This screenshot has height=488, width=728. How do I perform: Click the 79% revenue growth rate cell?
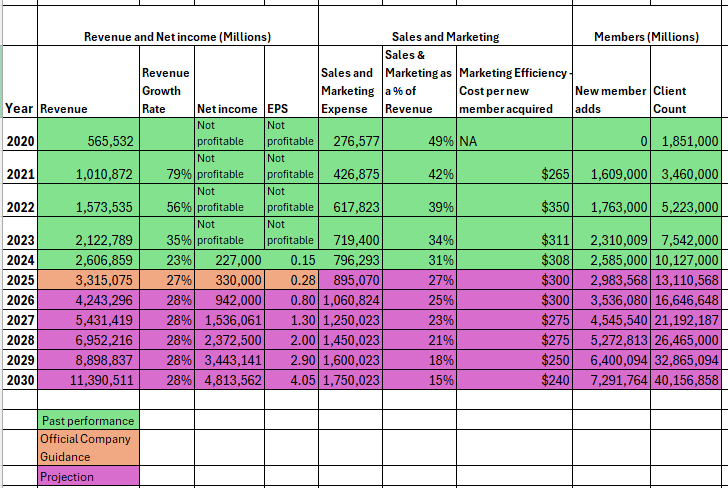167,167
